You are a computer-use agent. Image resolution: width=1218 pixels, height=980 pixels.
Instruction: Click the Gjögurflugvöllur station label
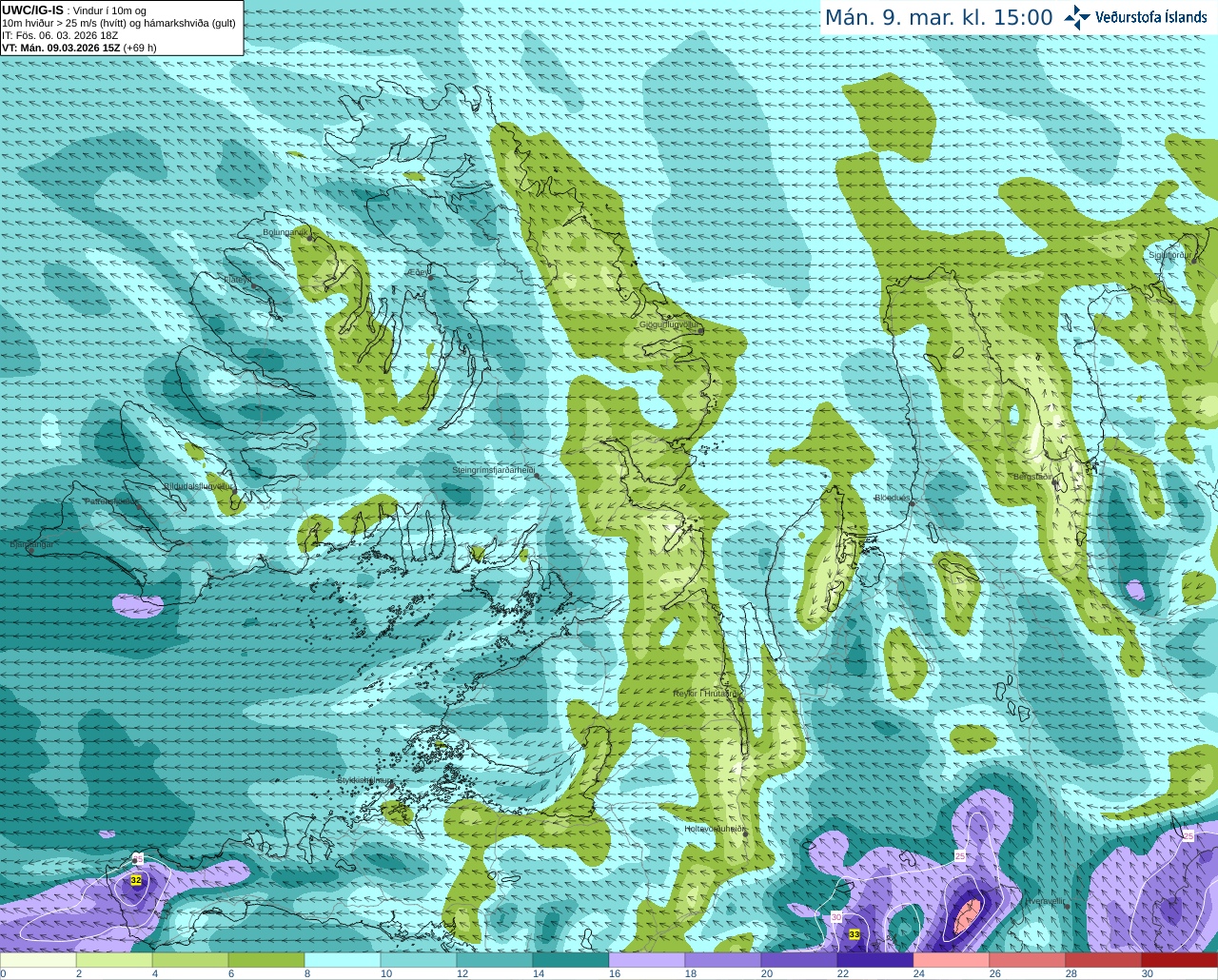[x=669, y=324]
